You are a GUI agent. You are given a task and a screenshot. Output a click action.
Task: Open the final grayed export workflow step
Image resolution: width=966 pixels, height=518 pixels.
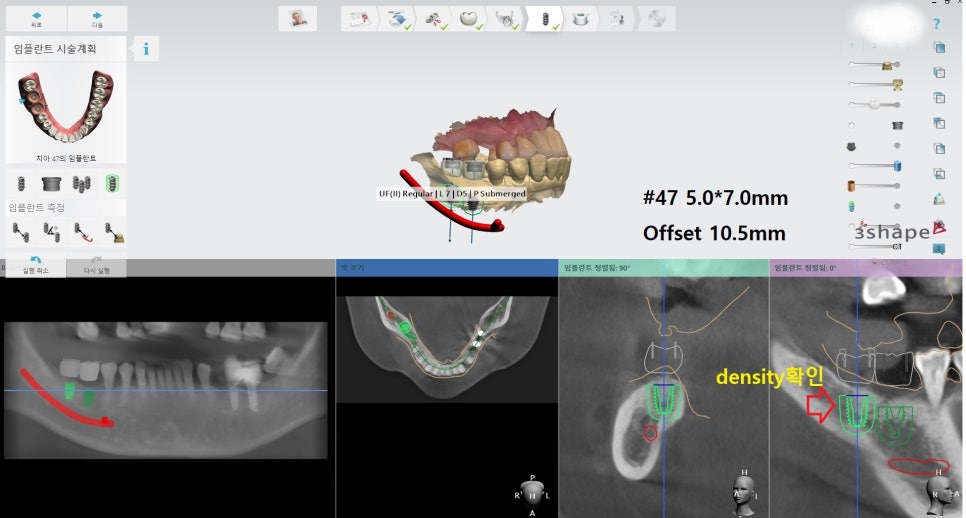[x=657, y=19]
